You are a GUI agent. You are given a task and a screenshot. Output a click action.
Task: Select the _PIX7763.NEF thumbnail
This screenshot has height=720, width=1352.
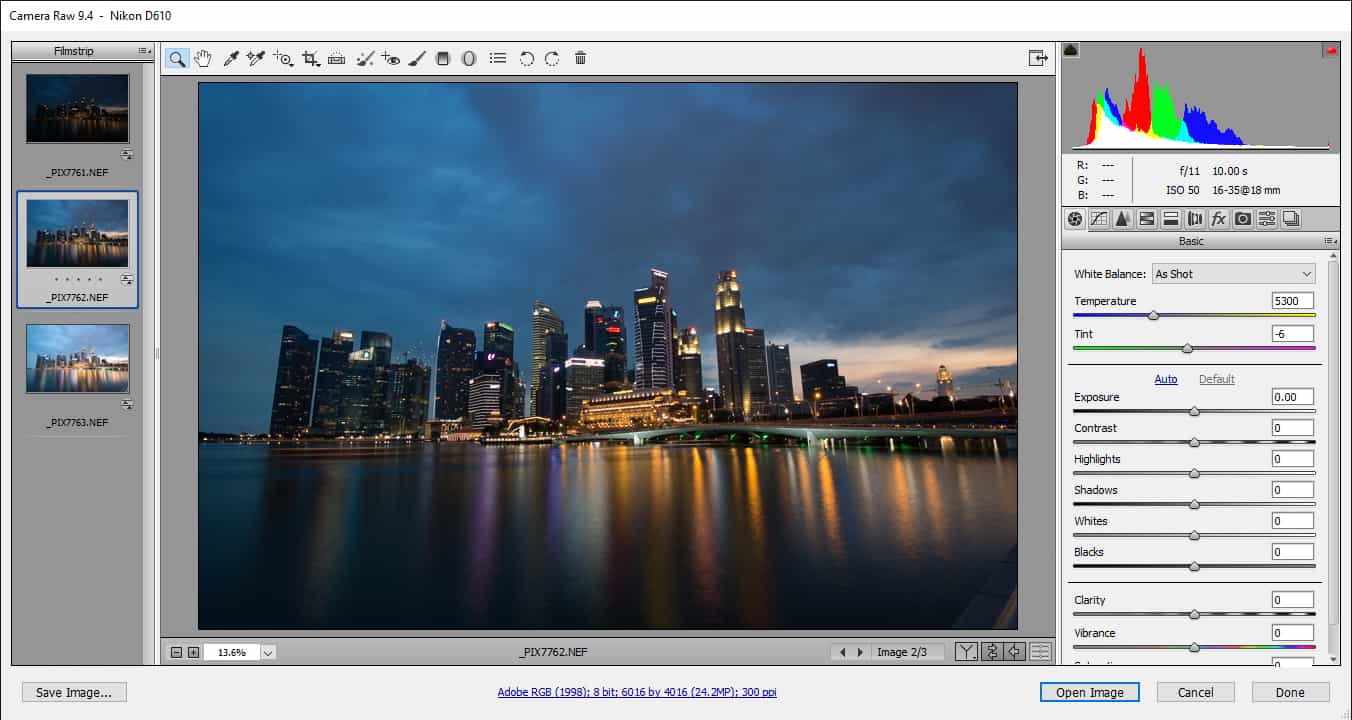click(78, 358)
